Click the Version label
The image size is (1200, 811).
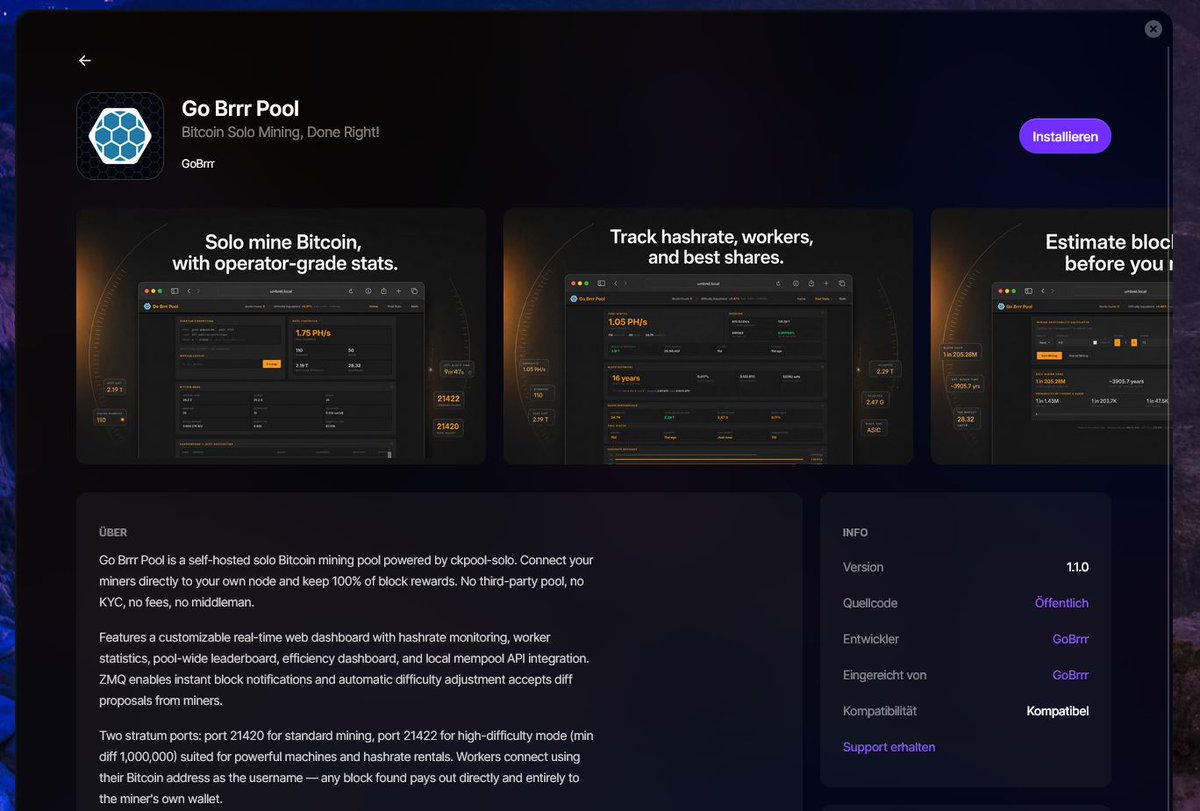863,567
